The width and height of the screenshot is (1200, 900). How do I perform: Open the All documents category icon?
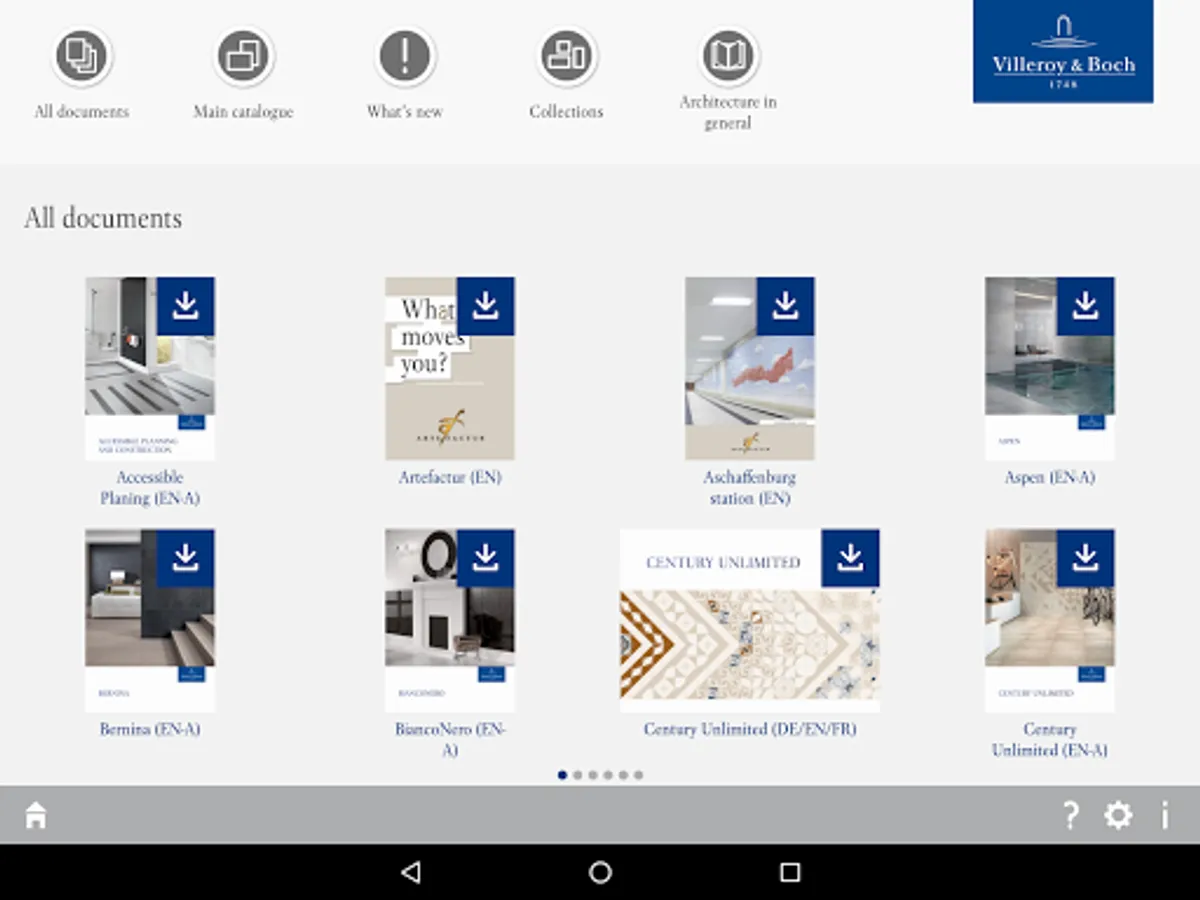tap(82, 56)
